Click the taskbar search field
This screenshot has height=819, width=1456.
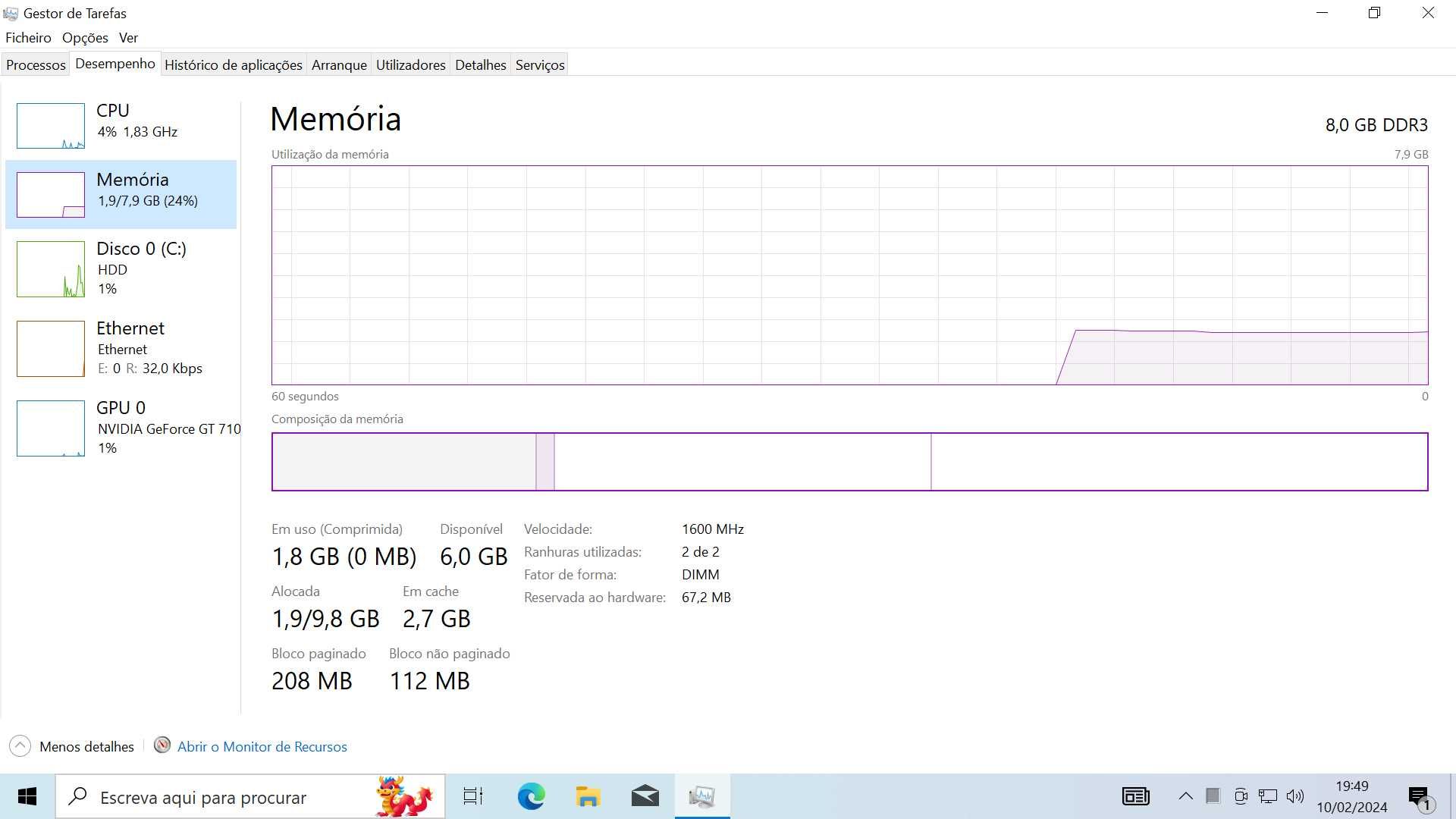[x=250, y=796]
